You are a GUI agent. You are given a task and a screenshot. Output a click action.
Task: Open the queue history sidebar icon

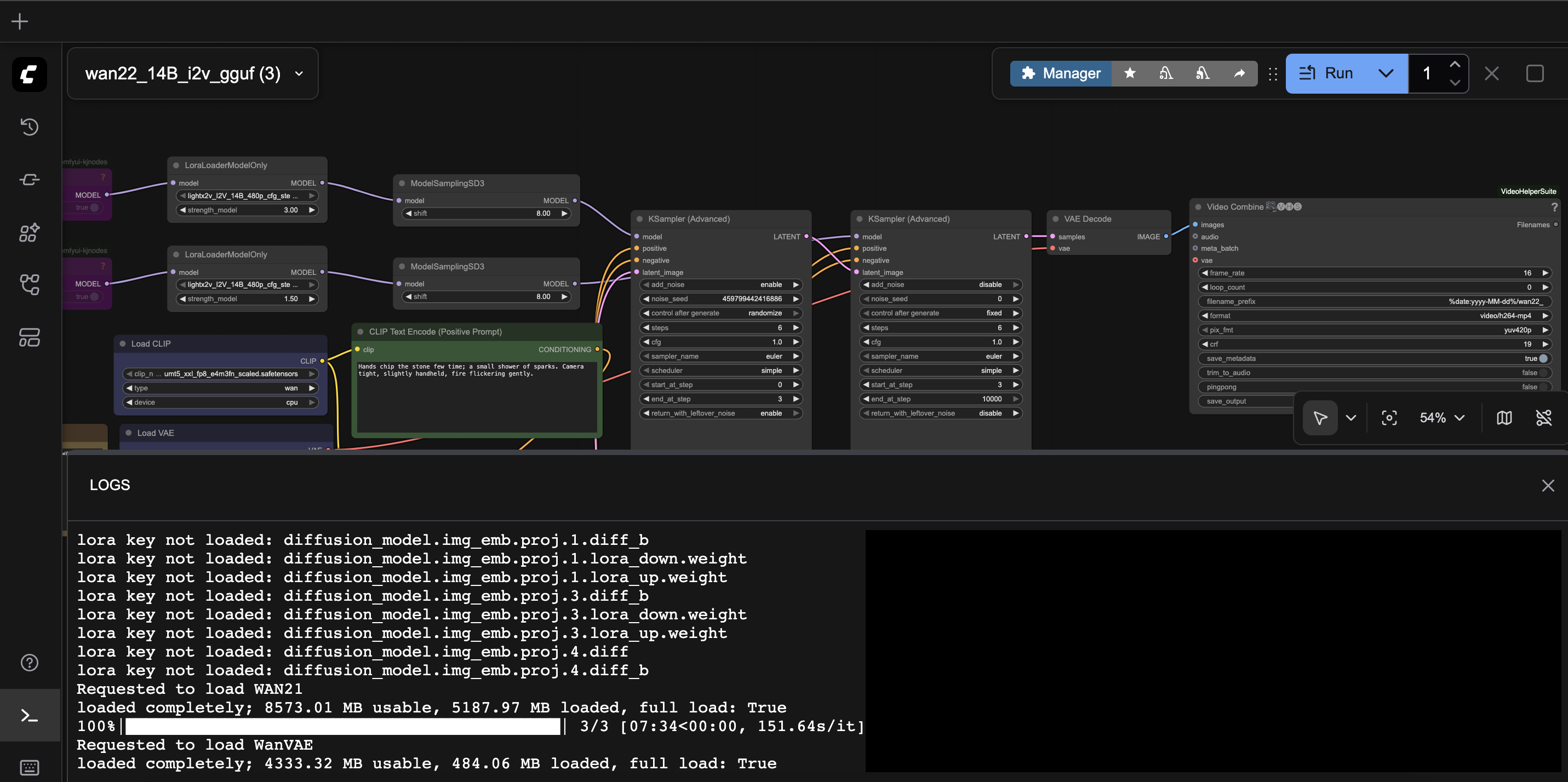coord(29,127)
